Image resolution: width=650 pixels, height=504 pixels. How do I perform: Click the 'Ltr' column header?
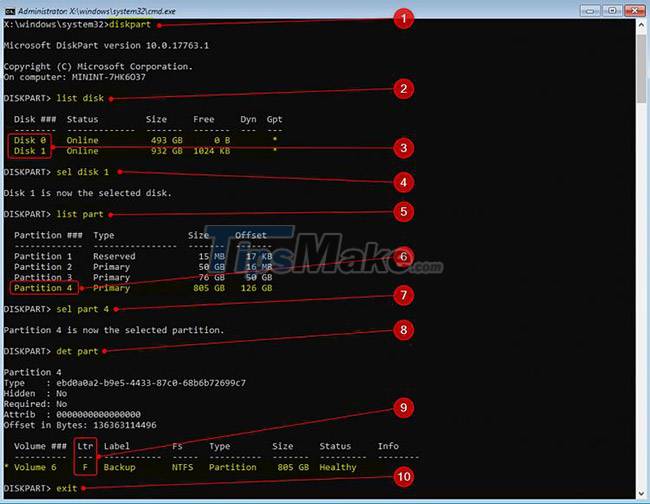[x=85, y=446]
